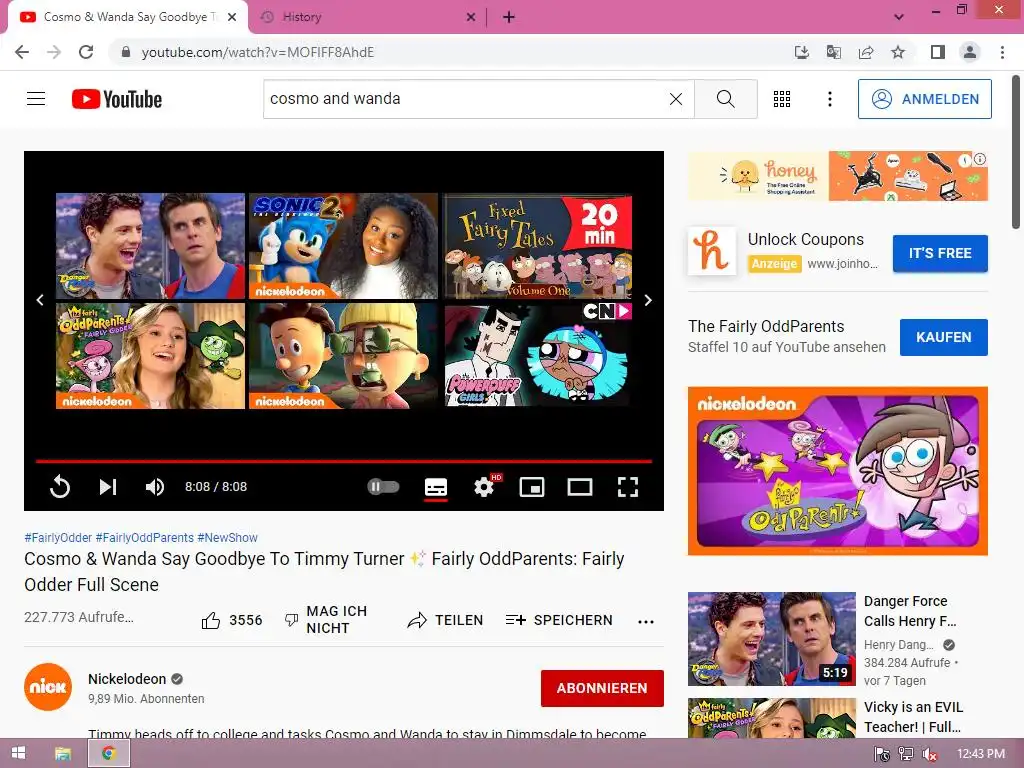Open player settings gear icon

pos(484,487)
